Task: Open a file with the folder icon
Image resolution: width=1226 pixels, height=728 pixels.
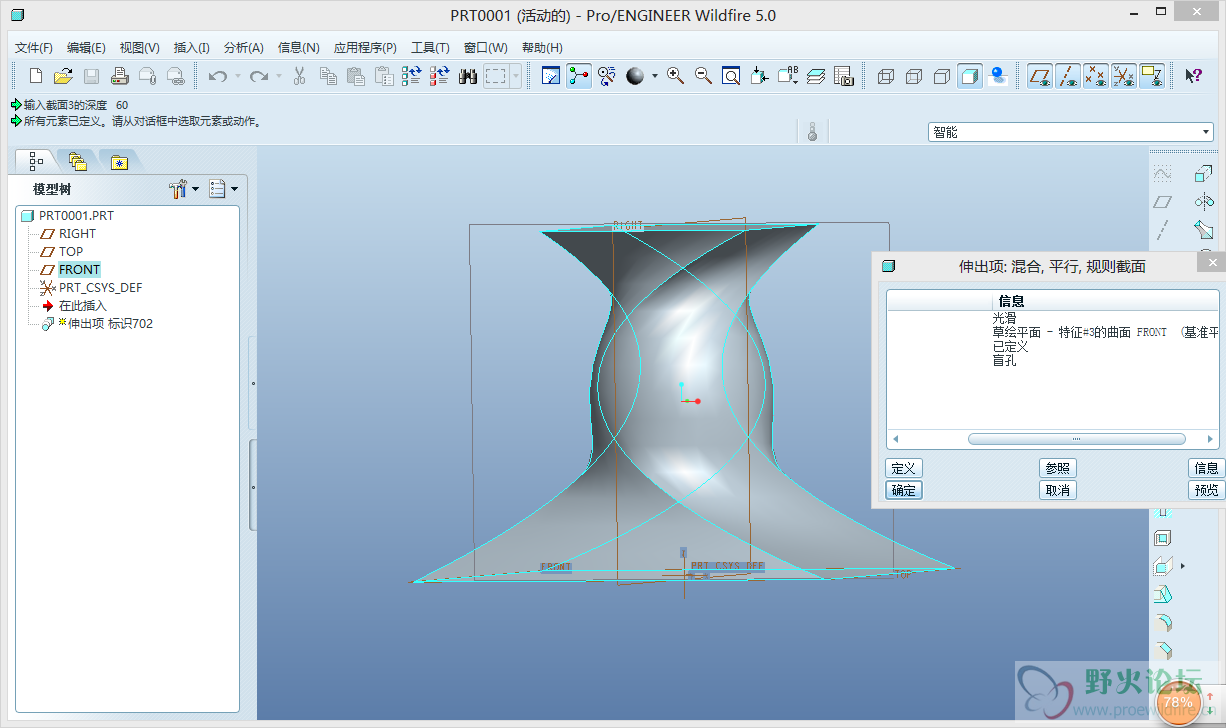Action: click(x=63, y=76)
